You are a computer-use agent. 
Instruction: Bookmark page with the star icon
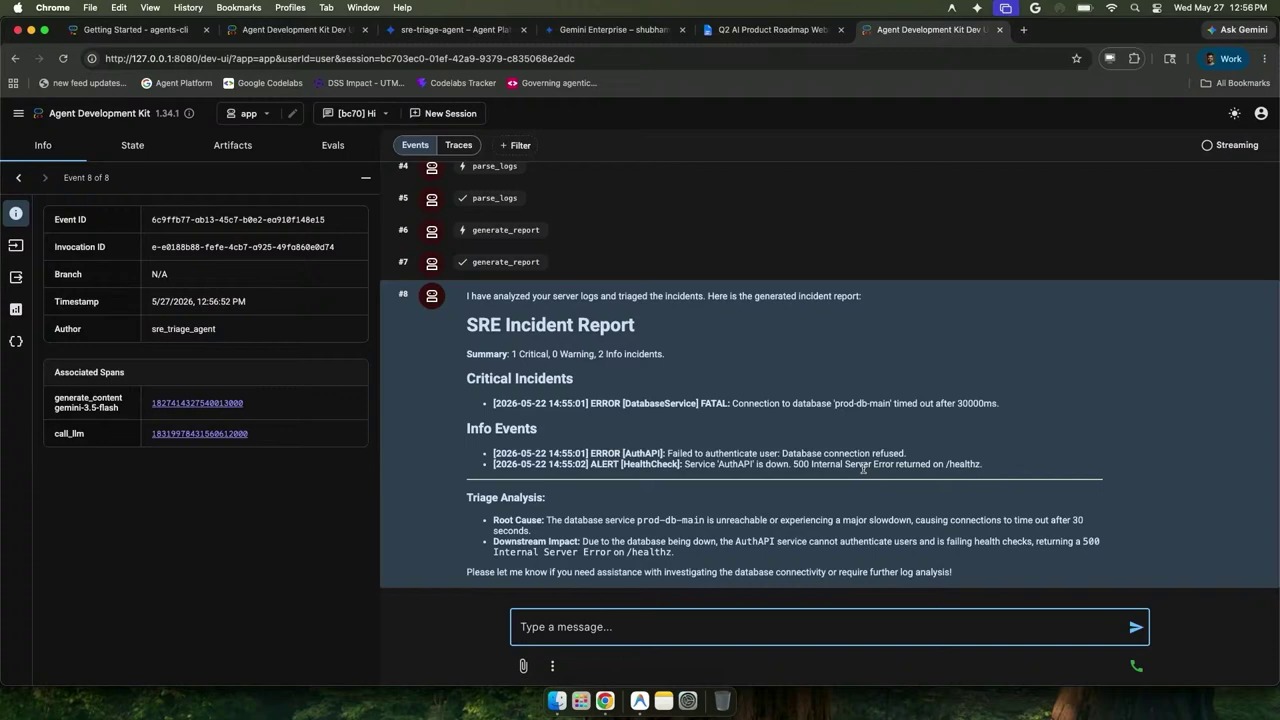[x=1076, y=59]
